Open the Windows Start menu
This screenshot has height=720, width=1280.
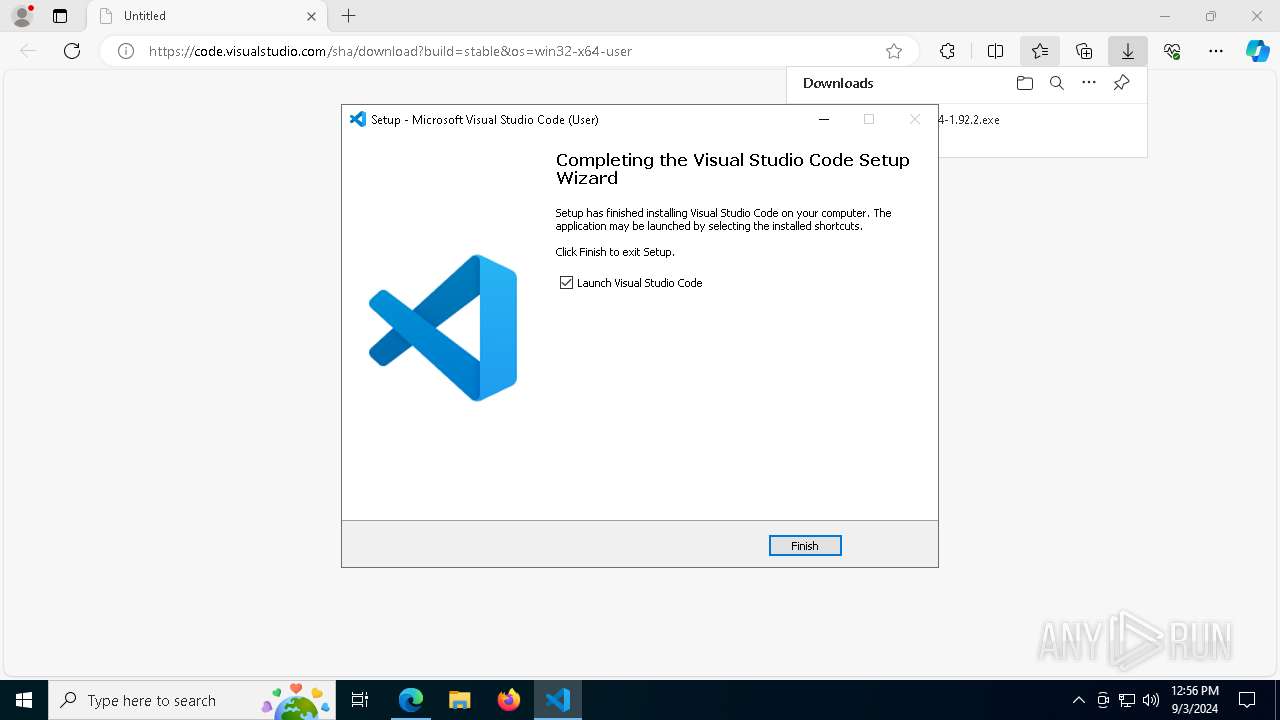tap(24, 700)
